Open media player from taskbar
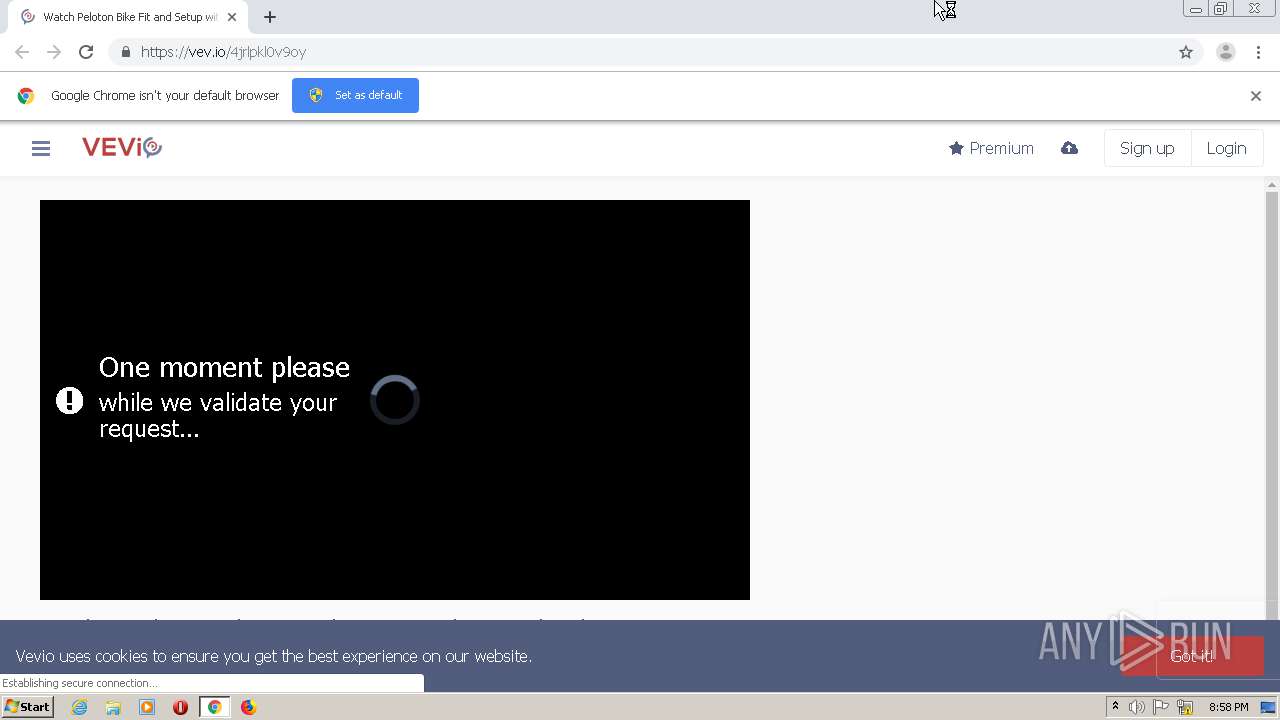1280x720 pixels. [x=147, y=707]
